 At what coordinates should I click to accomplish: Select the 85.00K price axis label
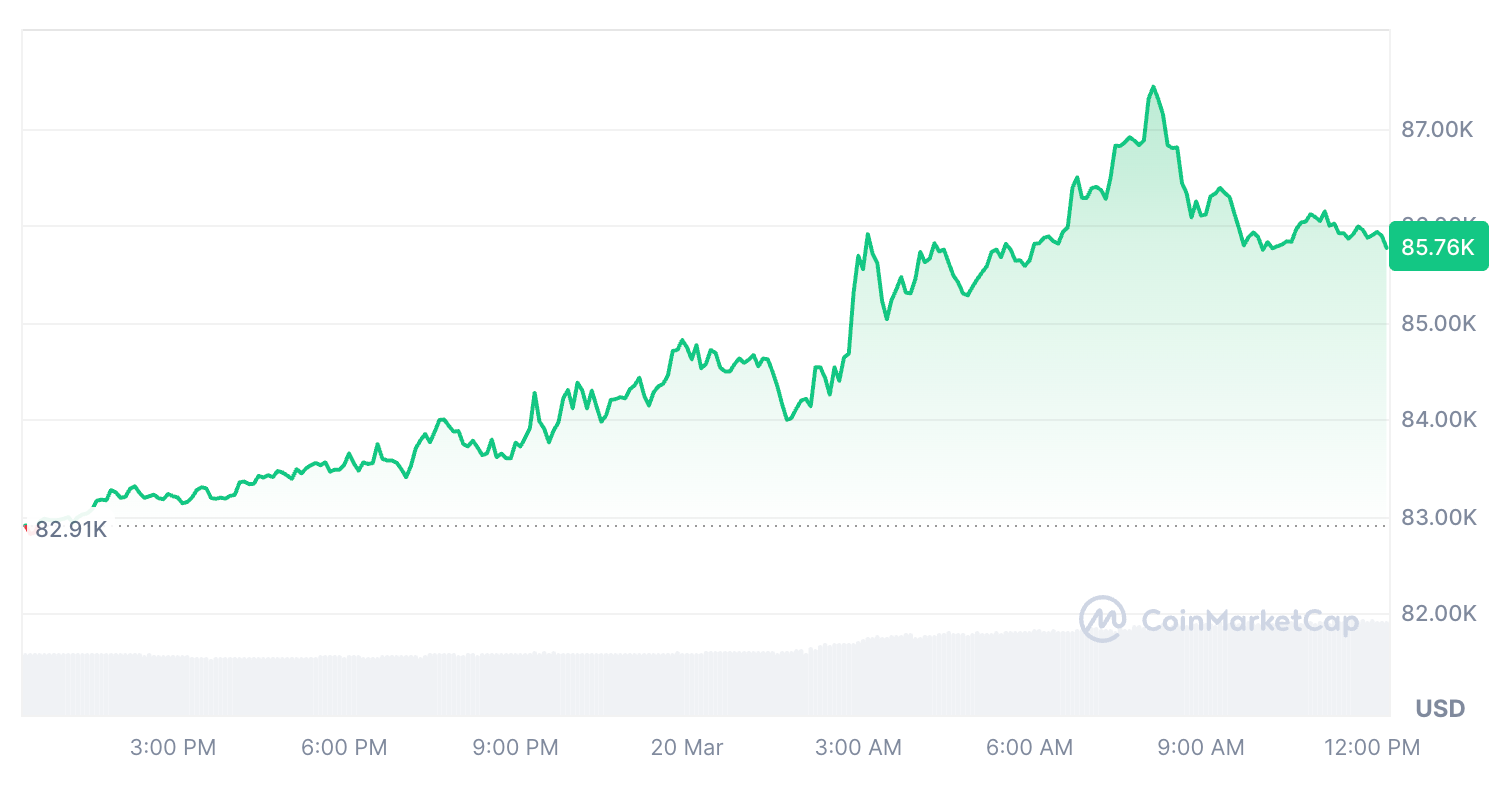[x=1438, y=324]
